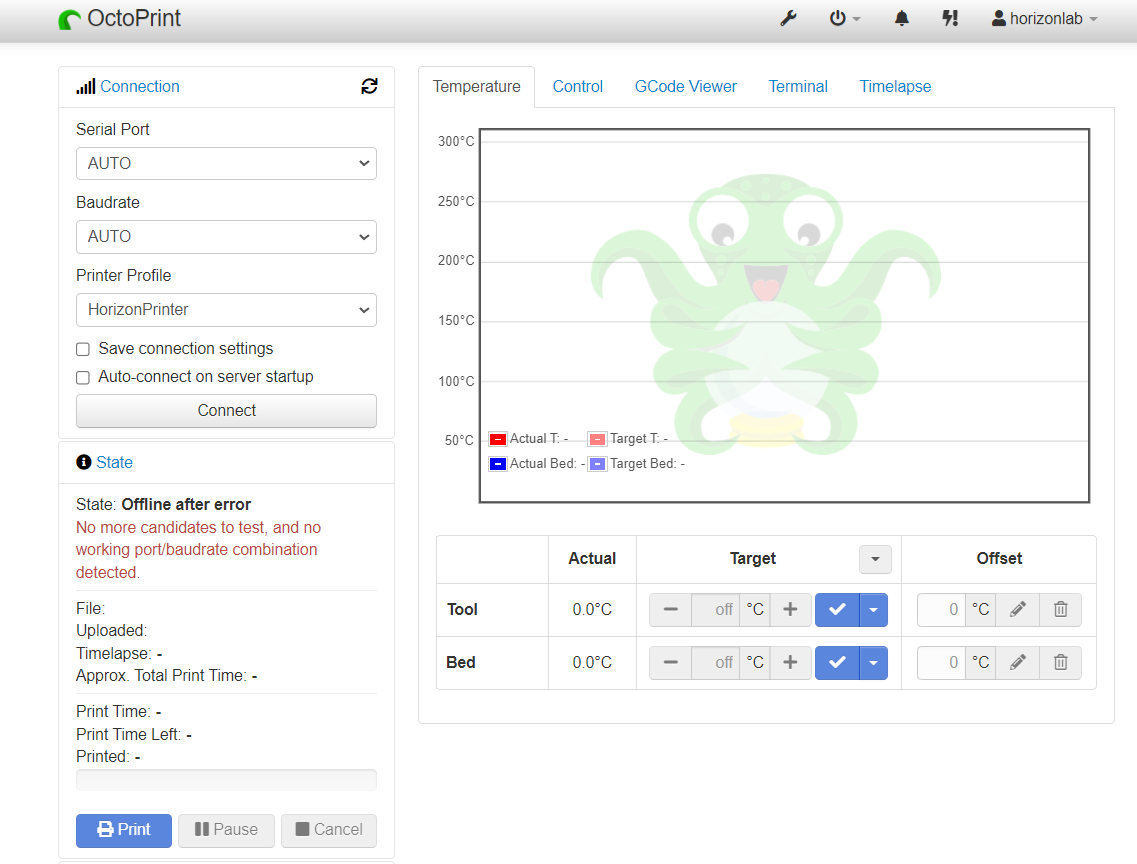Increase Tool target temperature plus button
Image resolution: width=1137 pixels, height=864 pixels.
(x=790, y=610)
